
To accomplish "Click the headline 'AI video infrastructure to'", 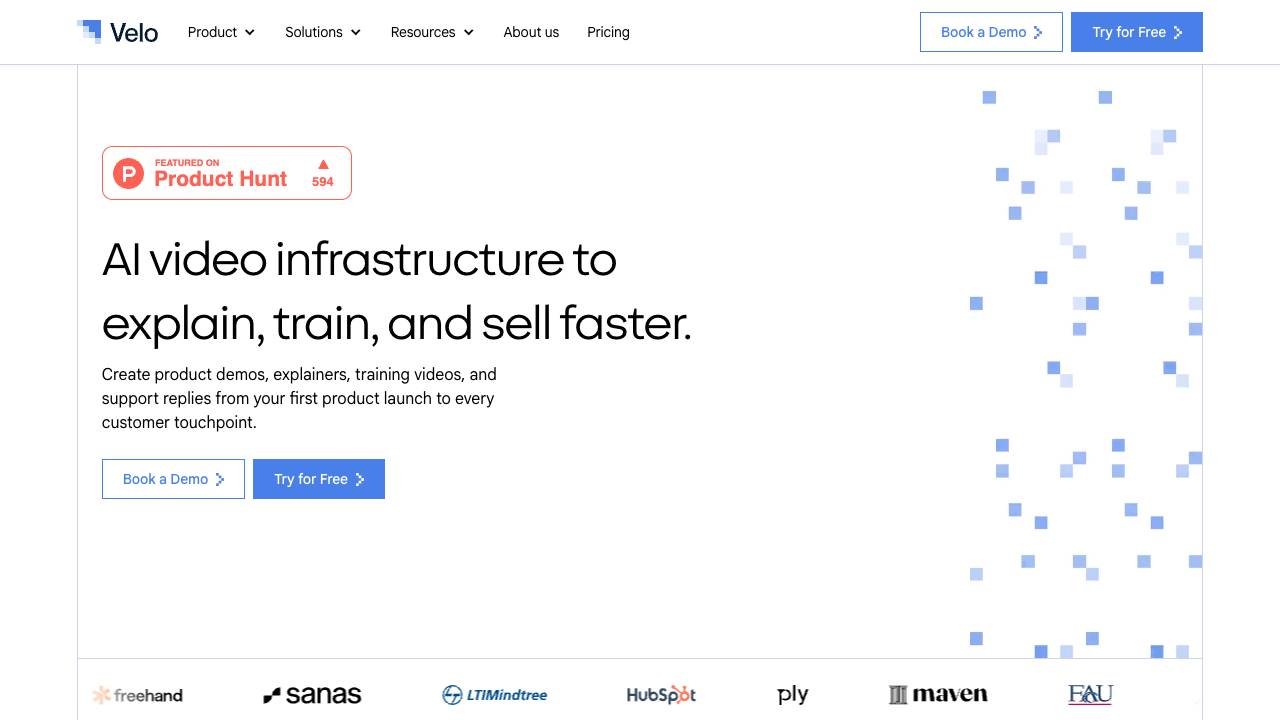I will click(x=359, y=260).
